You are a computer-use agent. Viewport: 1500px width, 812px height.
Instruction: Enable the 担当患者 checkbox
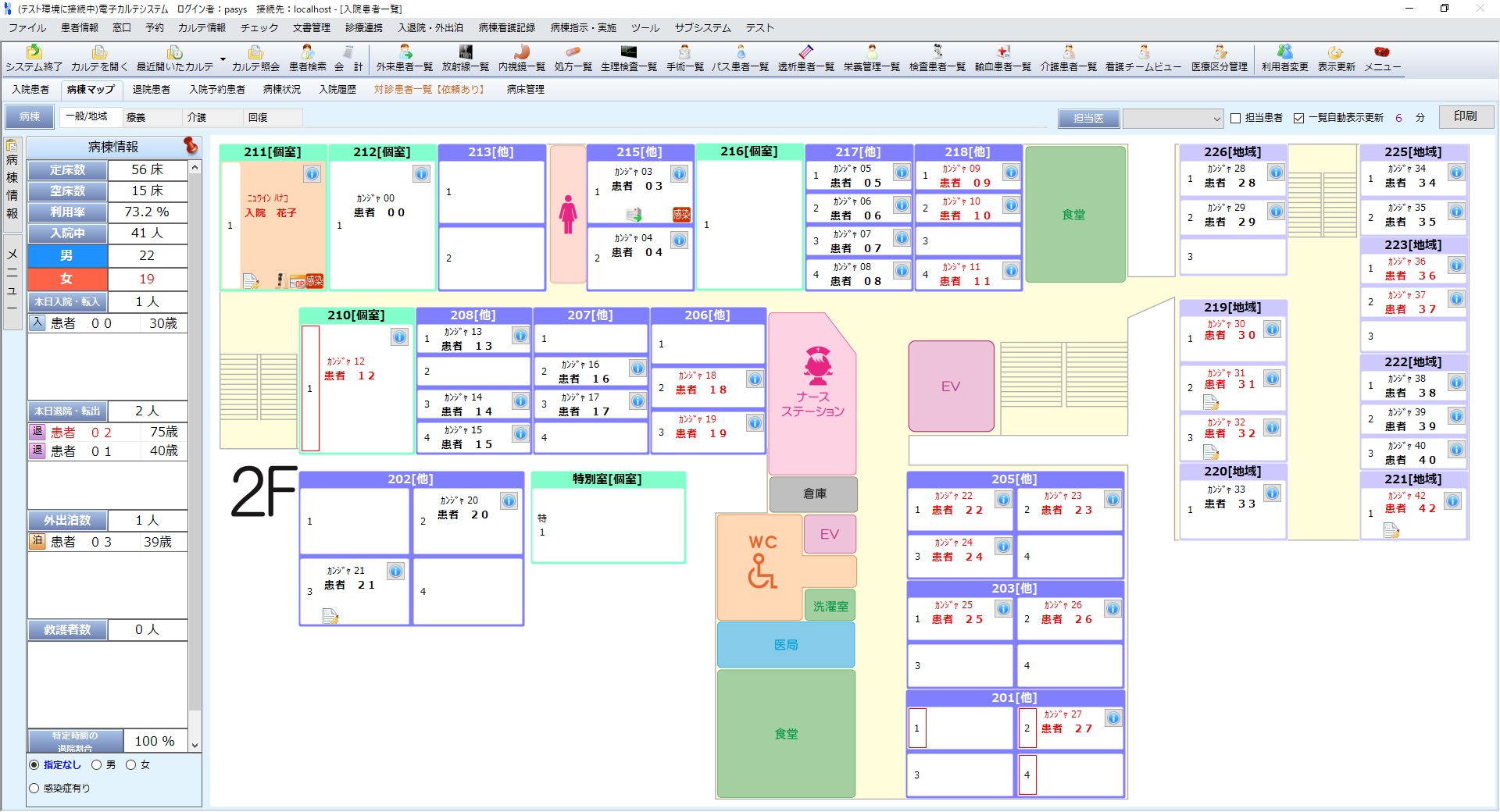[x=1236, y=118]
